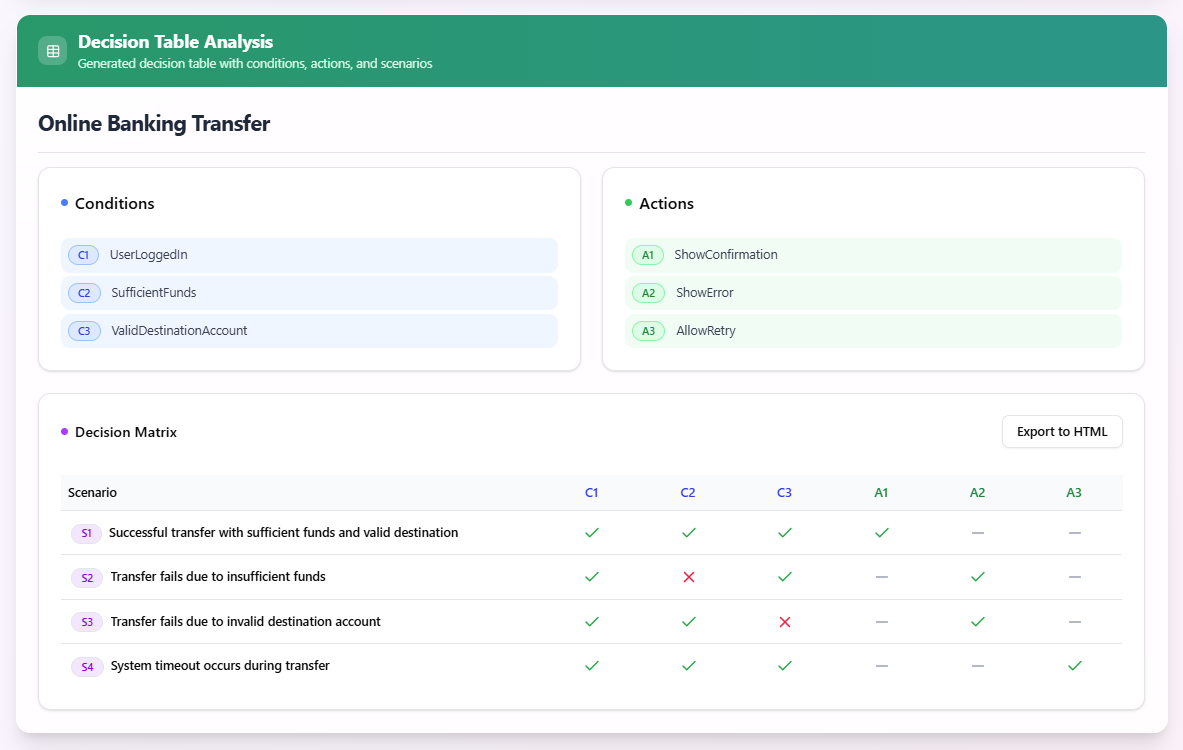
Task: Expand the Conditions panel
Action: pos(114,203)
